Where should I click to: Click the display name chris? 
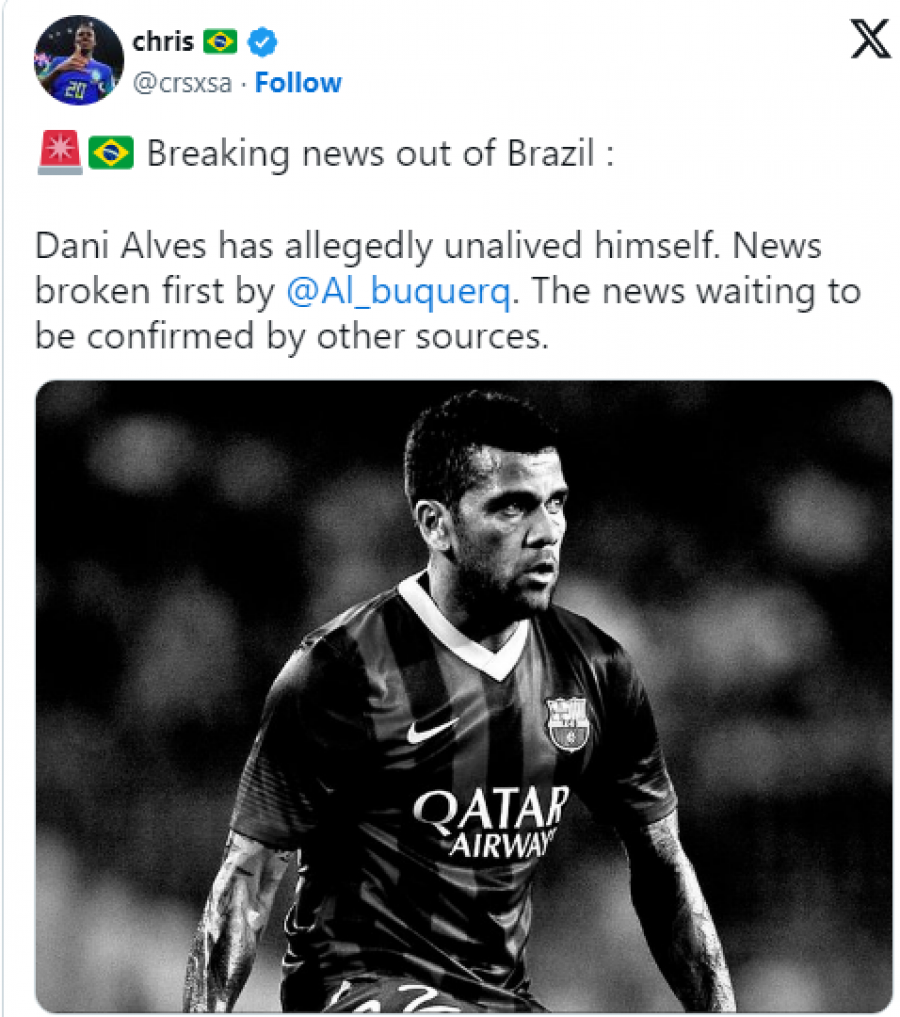pyautogui.click(x=163, y=42)
